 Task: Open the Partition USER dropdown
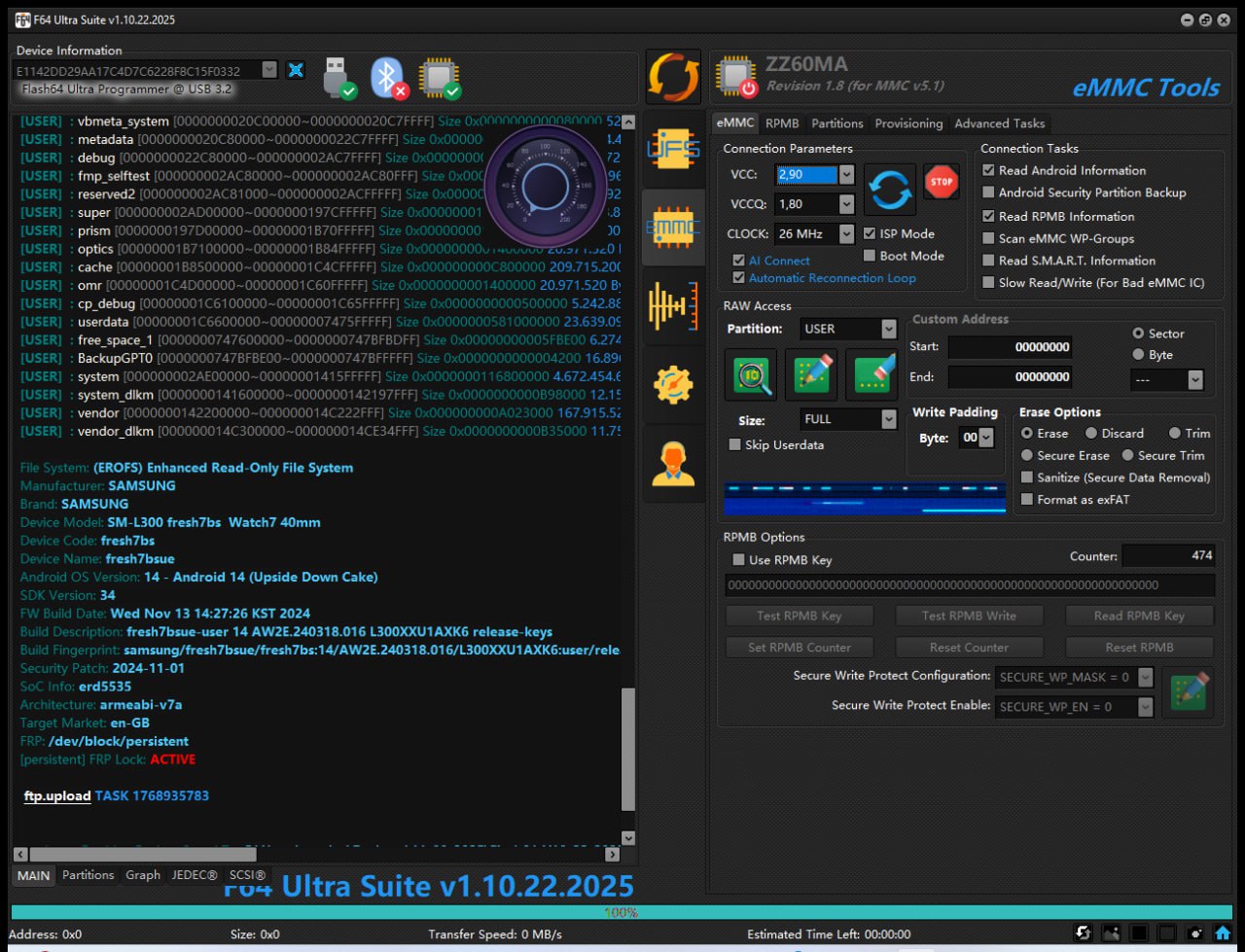pos(888,329)
